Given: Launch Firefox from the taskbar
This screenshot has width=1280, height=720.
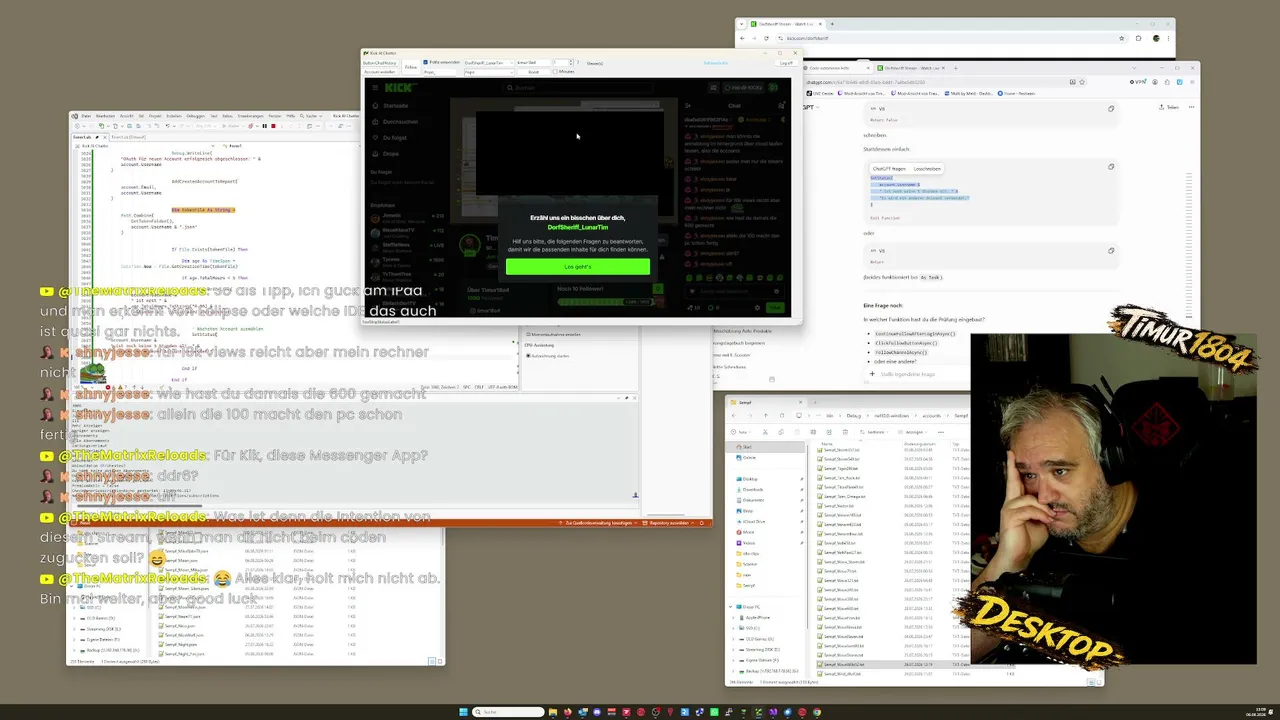Looking at the screenshot, I should point(568,712).
